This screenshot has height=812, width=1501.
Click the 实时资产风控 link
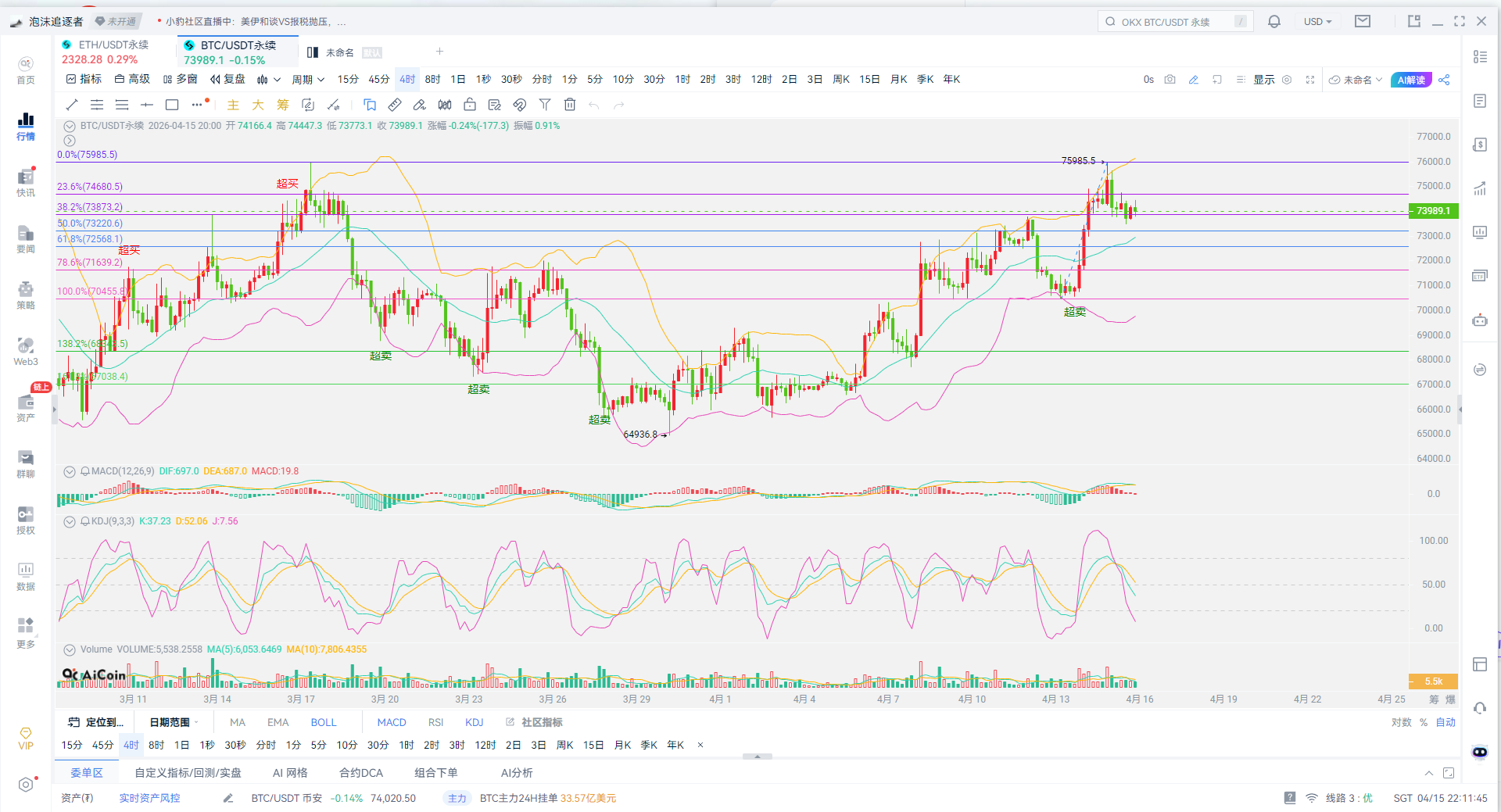tap(149, 798)
